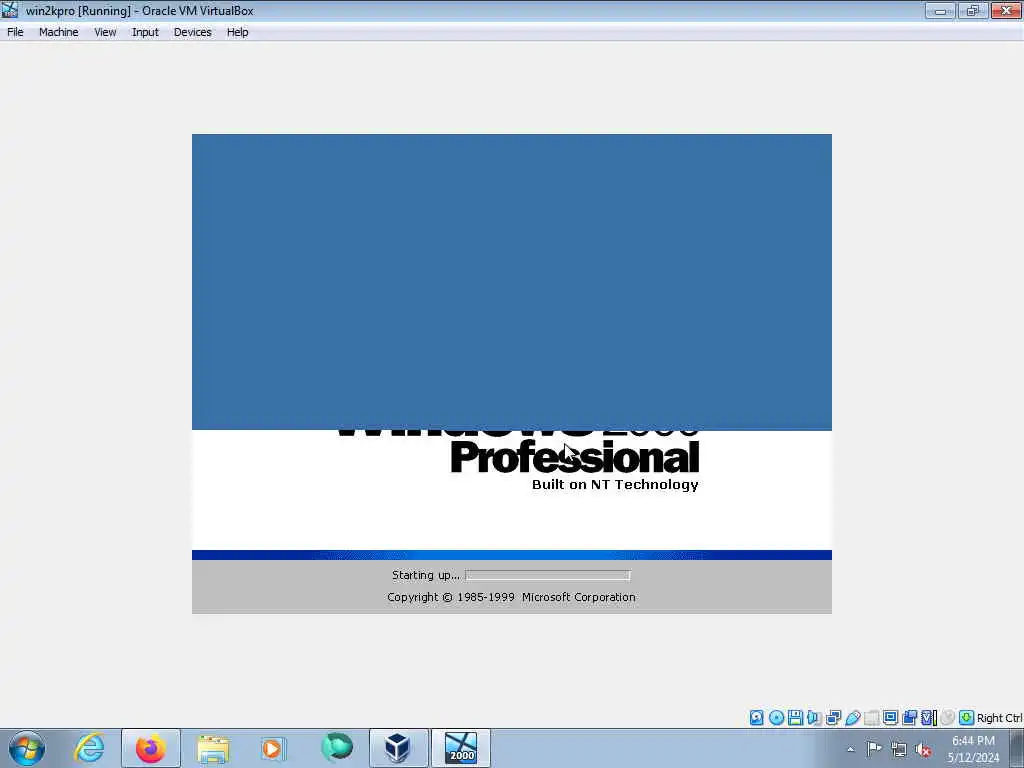The height and width of the screenshot is (768, 1024).
Task: Click the Right Ctrl host key label
Action: [1000, 718]
